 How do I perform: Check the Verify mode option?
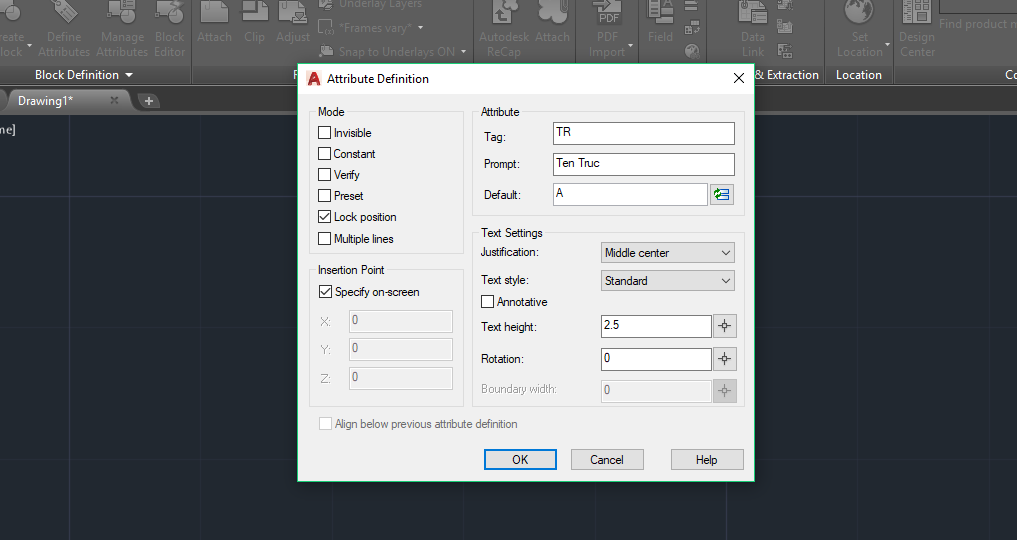[324, 174]
